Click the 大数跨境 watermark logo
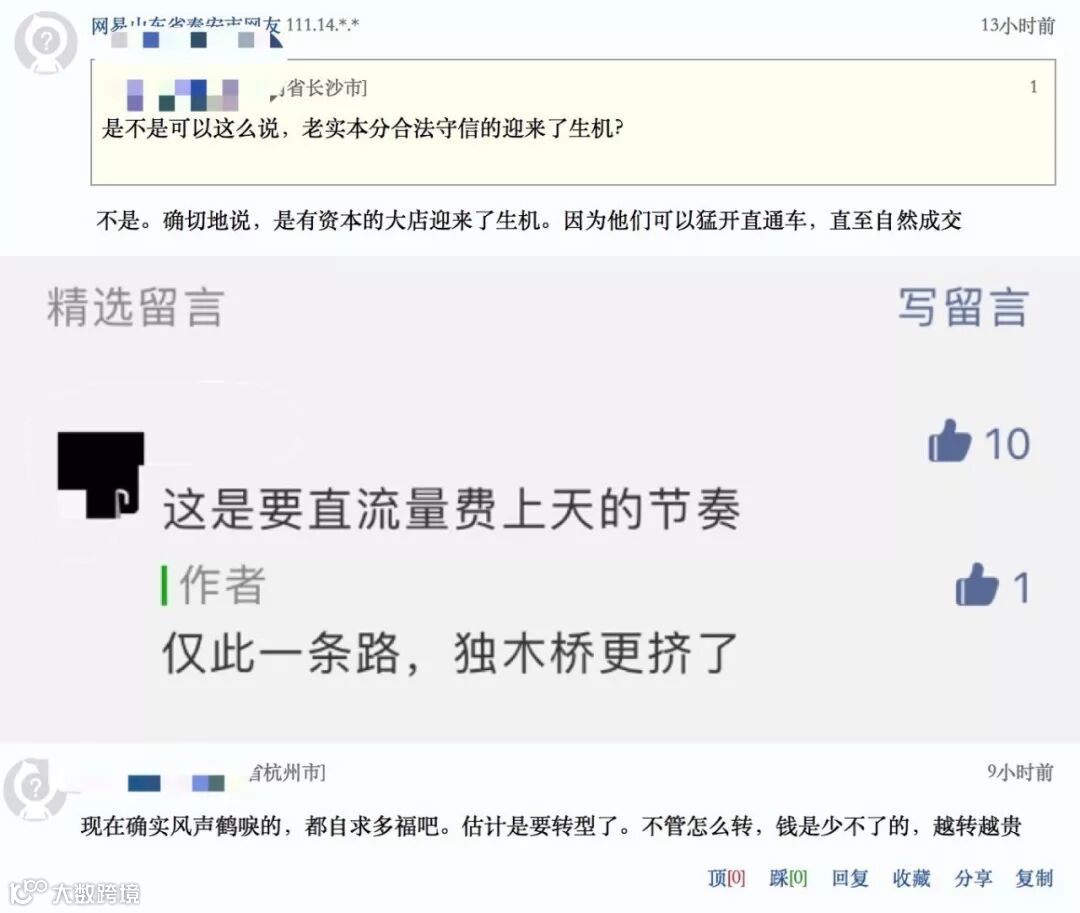The width and height of the screenshot is (1080, 913). pos(76,893)
